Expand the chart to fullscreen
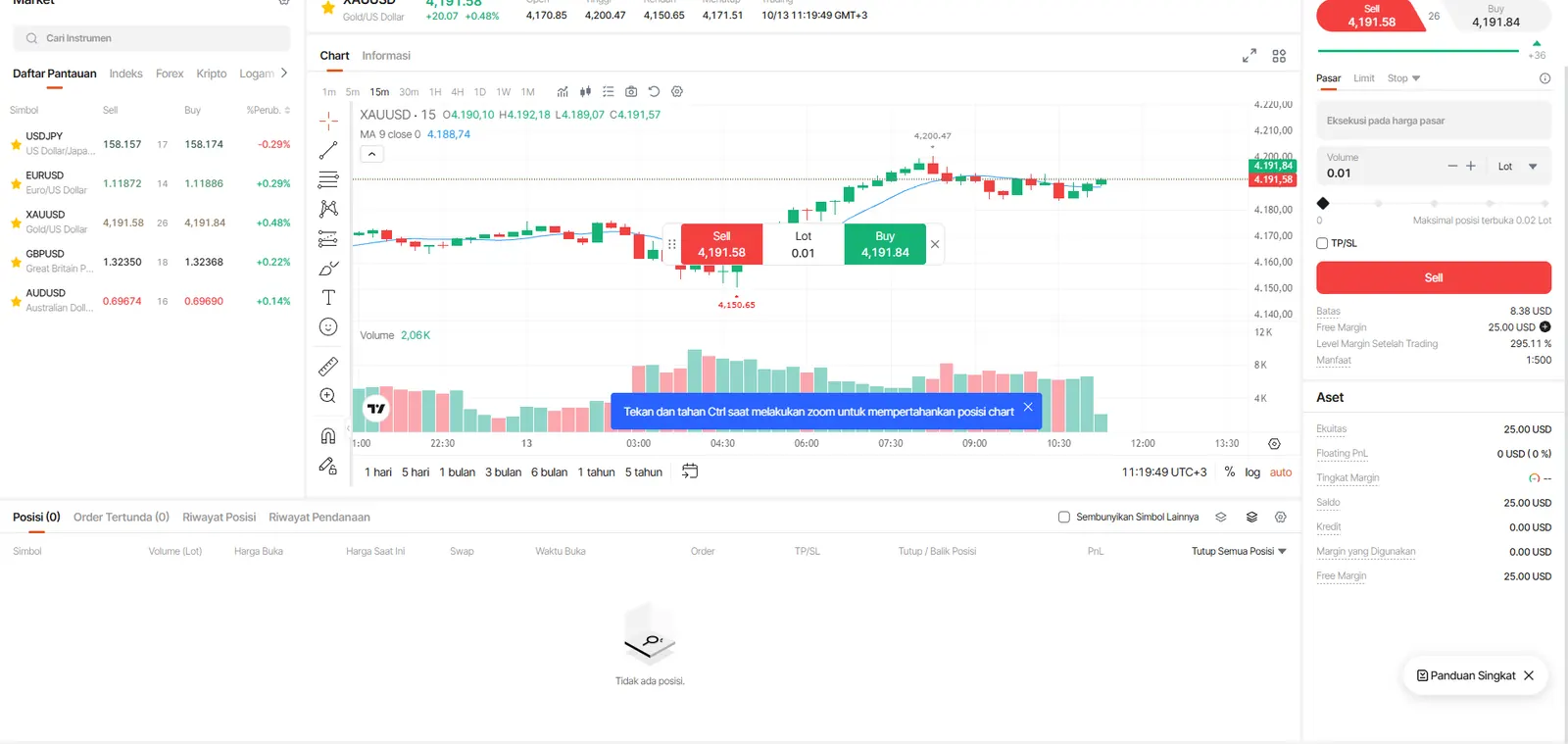Image resolution: width=1568 pixels, height=744 pixels. point(1249,56)
